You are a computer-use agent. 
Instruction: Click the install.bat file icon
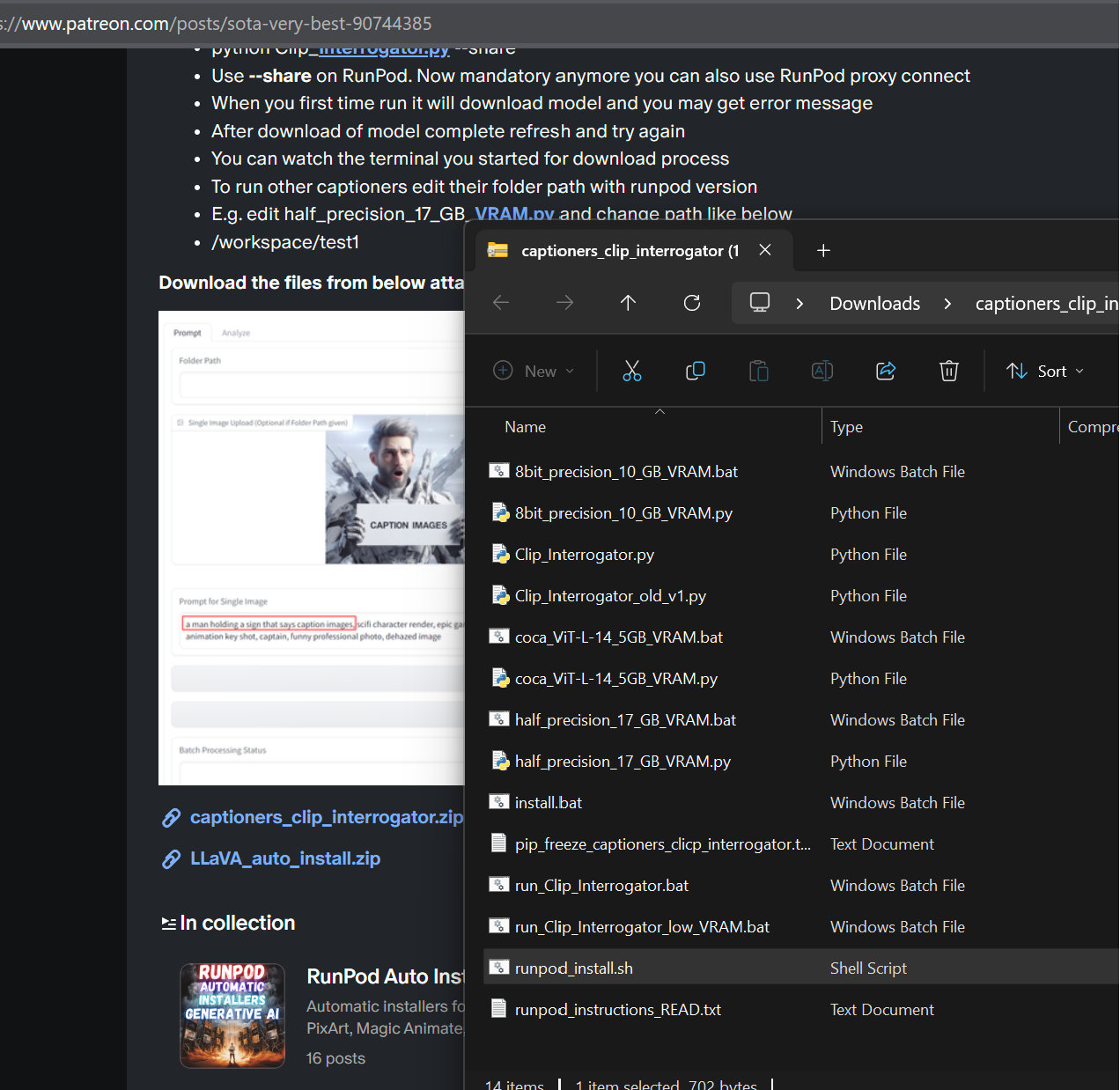click(499, 802)
